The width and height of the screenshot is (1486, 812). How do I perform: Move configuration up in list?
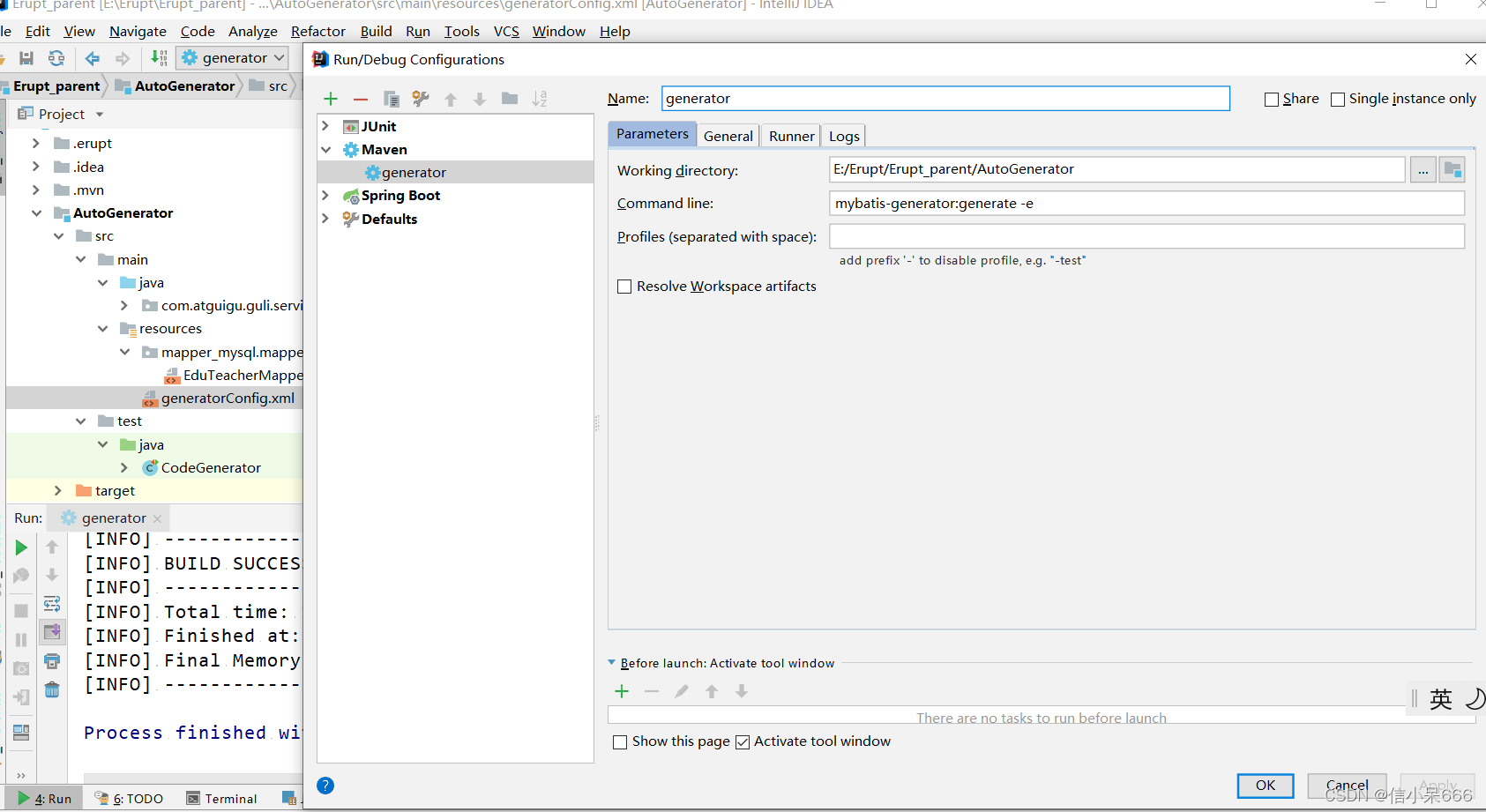tap(451, 99)
